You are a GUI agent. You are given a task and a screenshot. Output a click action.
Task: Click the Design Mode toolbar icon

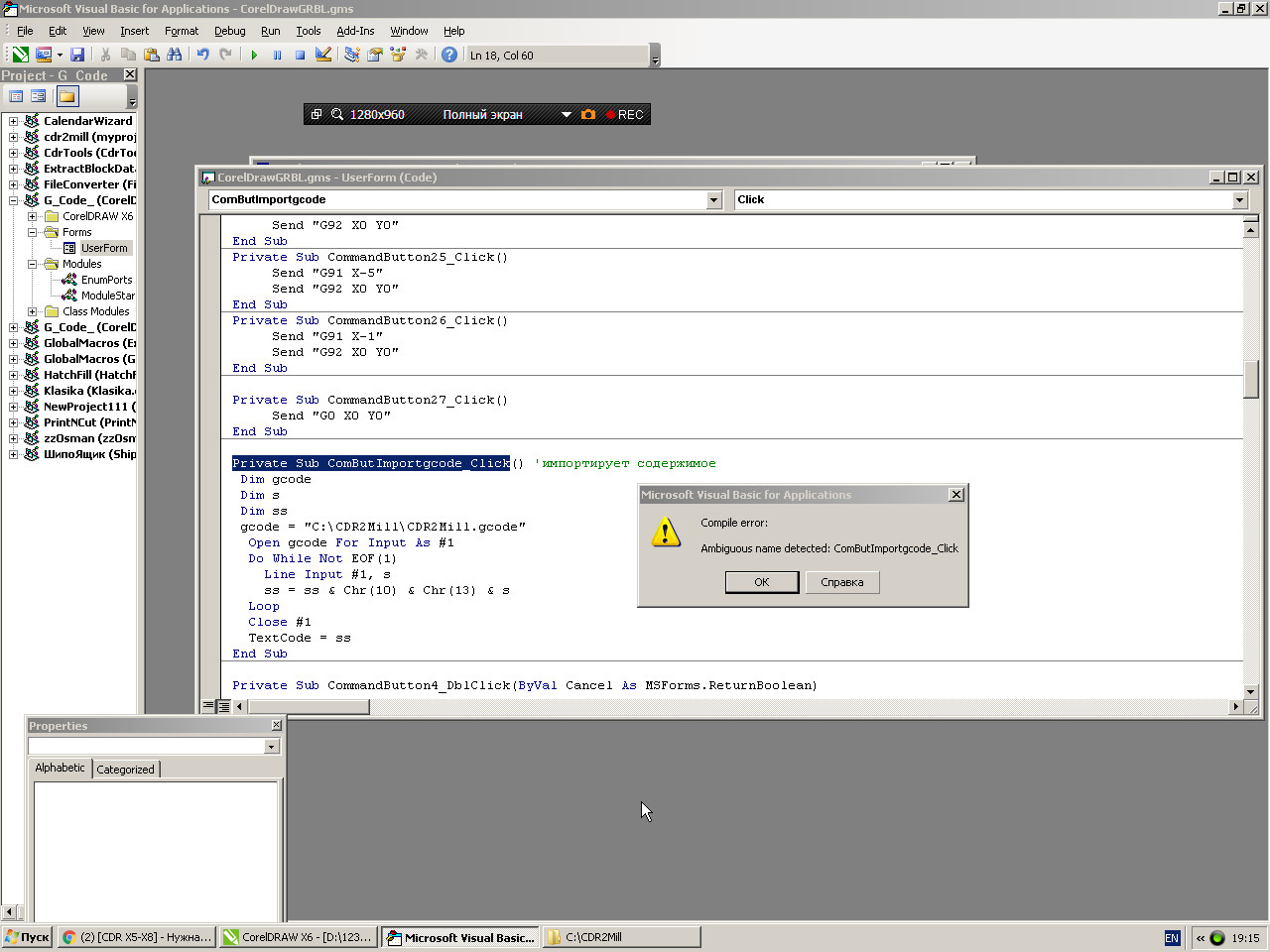click(x=323, y=56)
